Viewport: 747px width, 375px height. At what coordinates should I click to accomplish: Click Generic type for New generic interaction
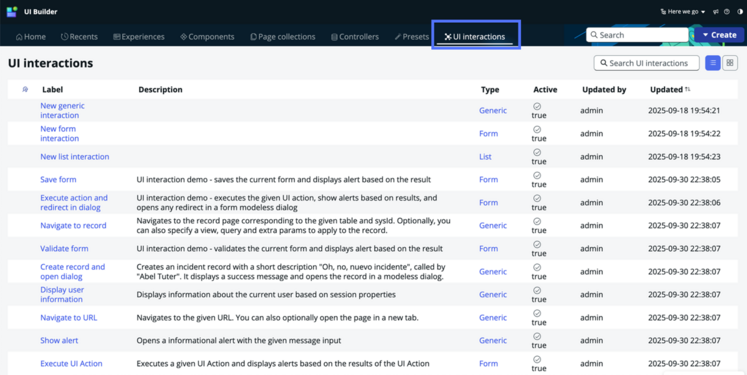(x=493, y=111)
